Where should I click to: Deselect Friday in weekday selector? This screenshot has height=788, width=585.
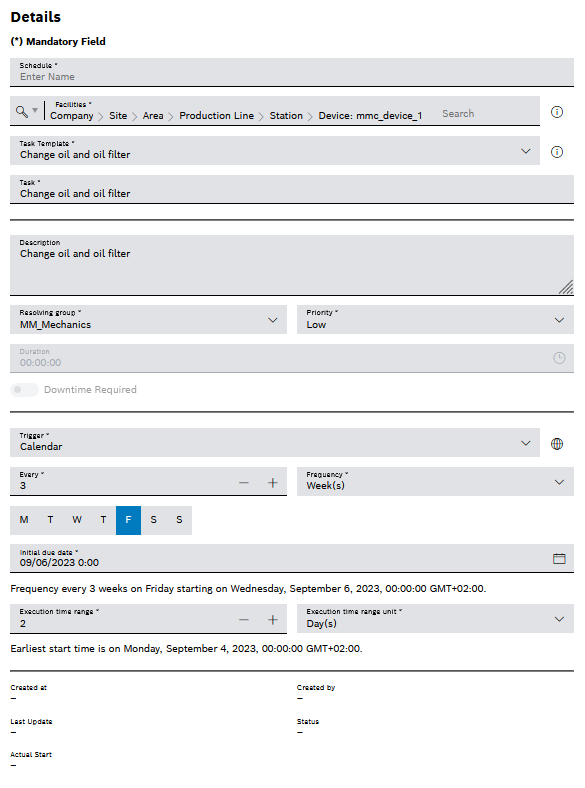(129, 520)
